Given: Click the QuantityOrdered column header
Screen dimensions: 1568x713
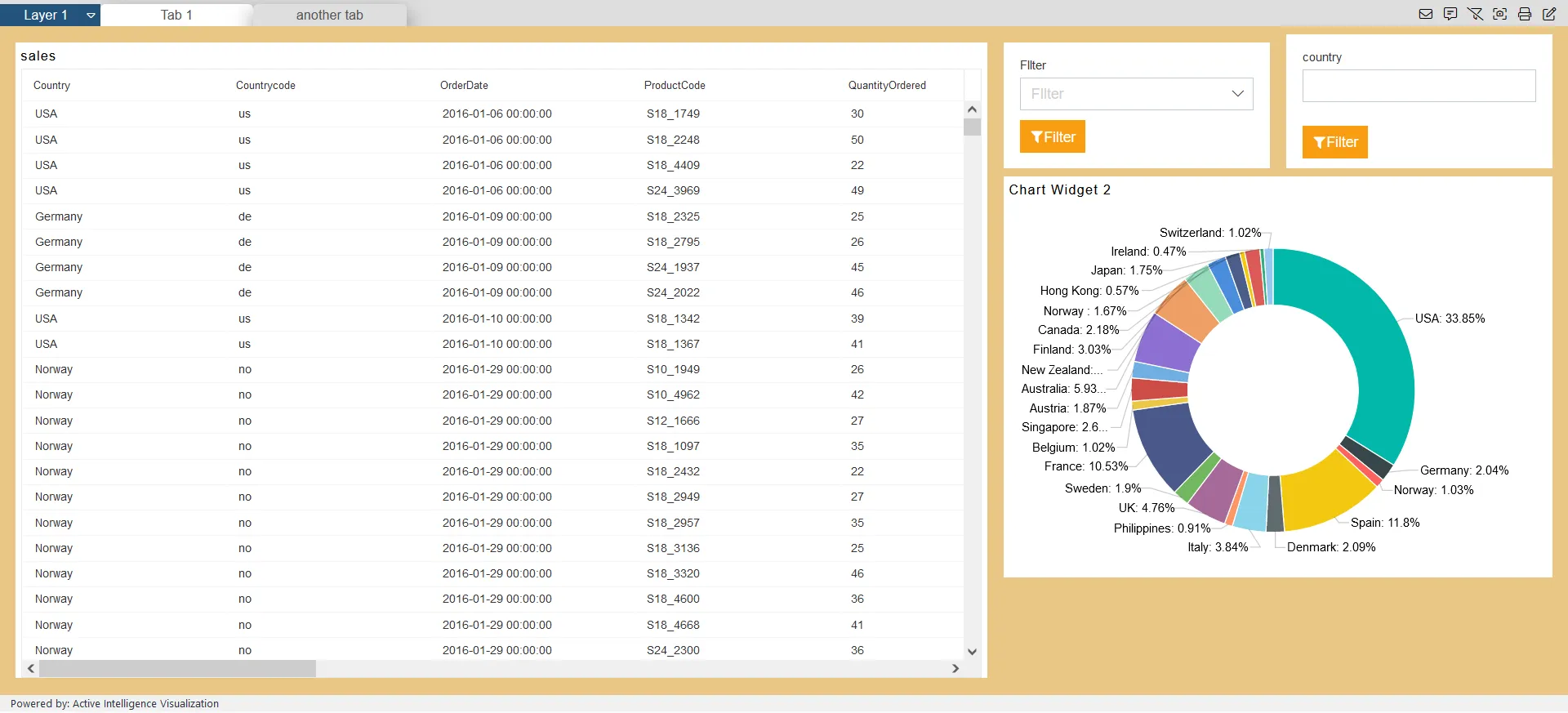Looking at the screenshot, I should 887,86.
